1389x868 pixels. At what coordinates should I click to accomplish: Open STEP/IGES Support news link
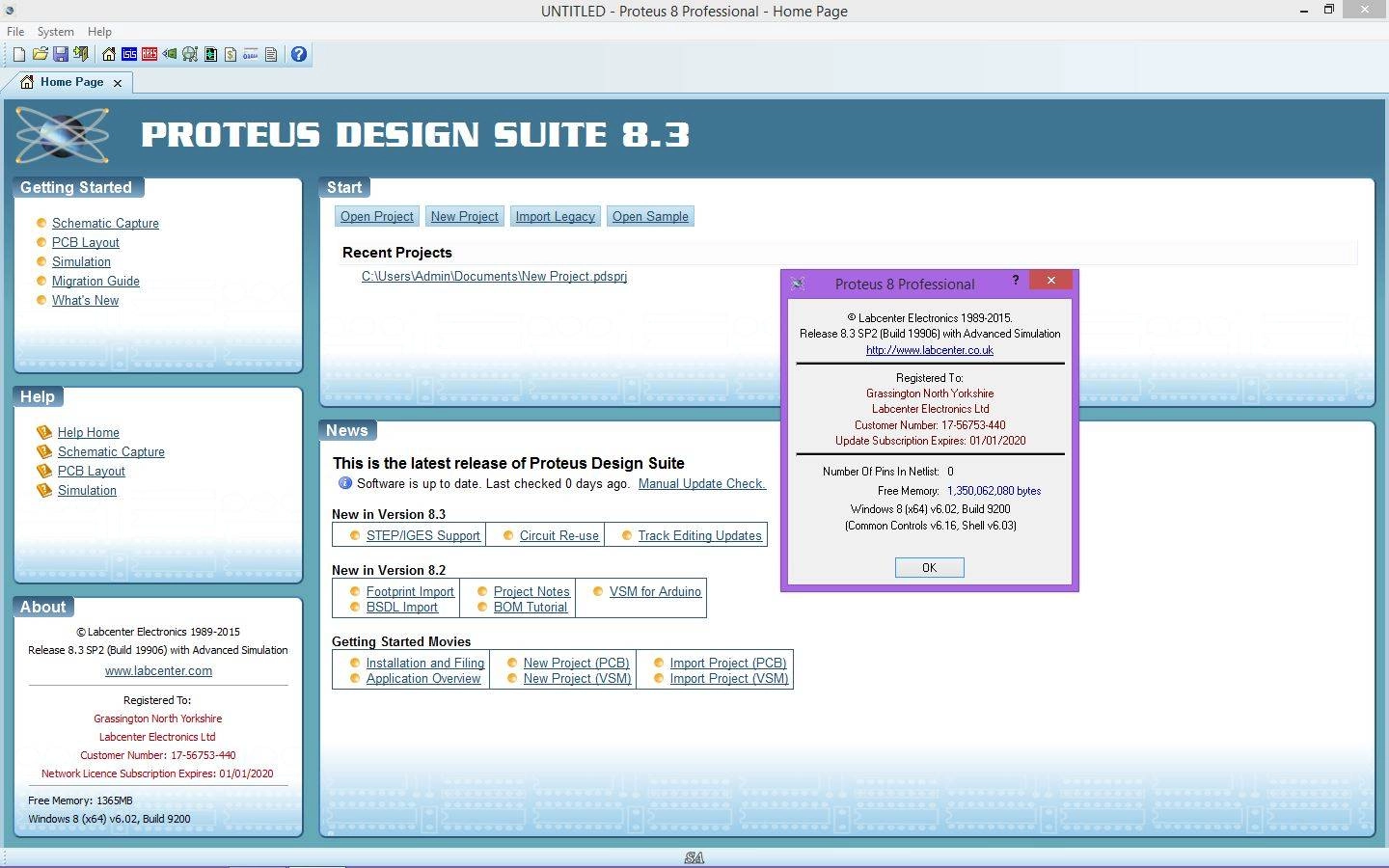[x=422, y=535]
